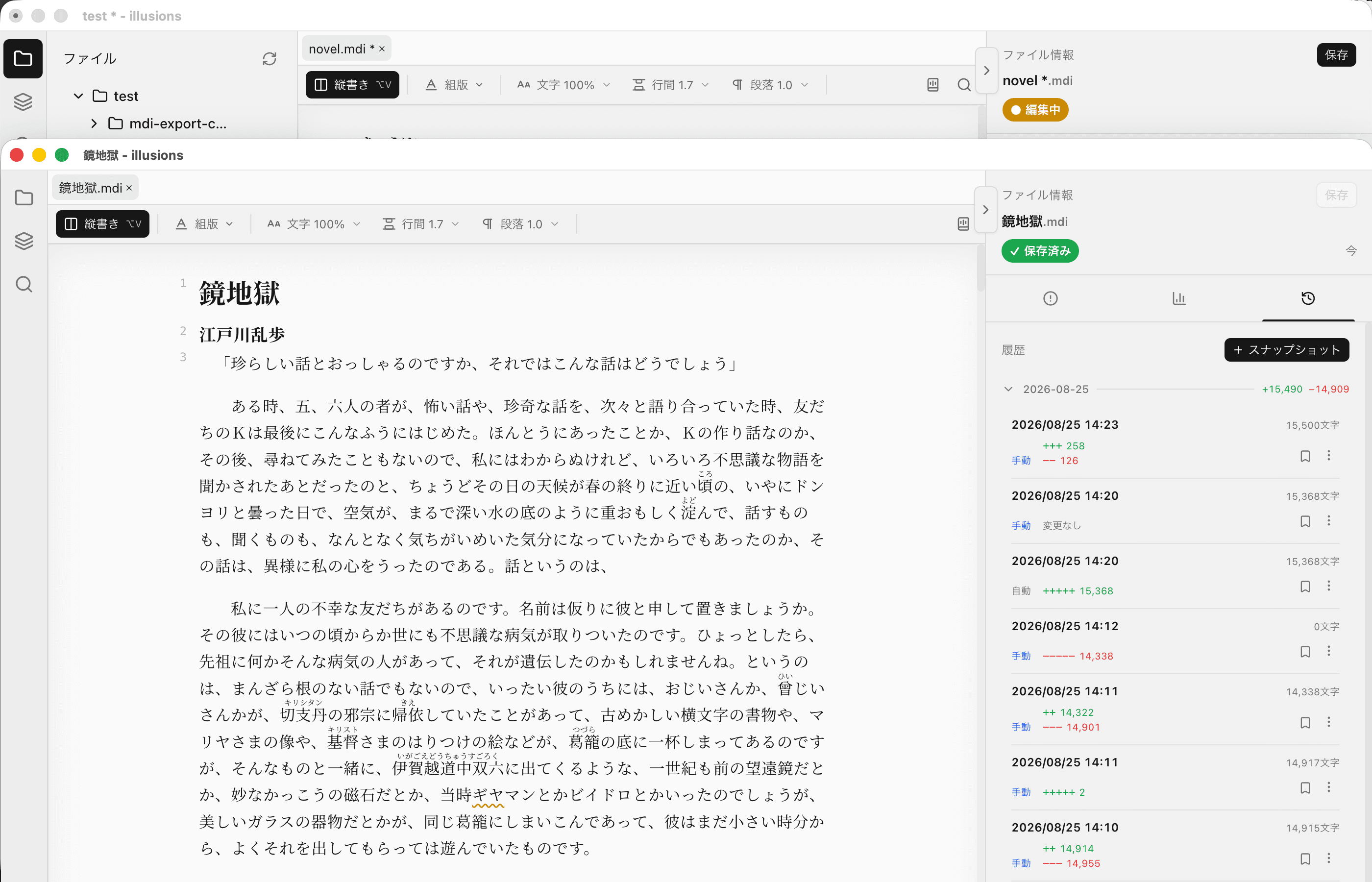This screenshot has height=882, width=1372.
Task: Collapse the 鏡地獄 file info side panel
Action: click(x=985, y=210)
